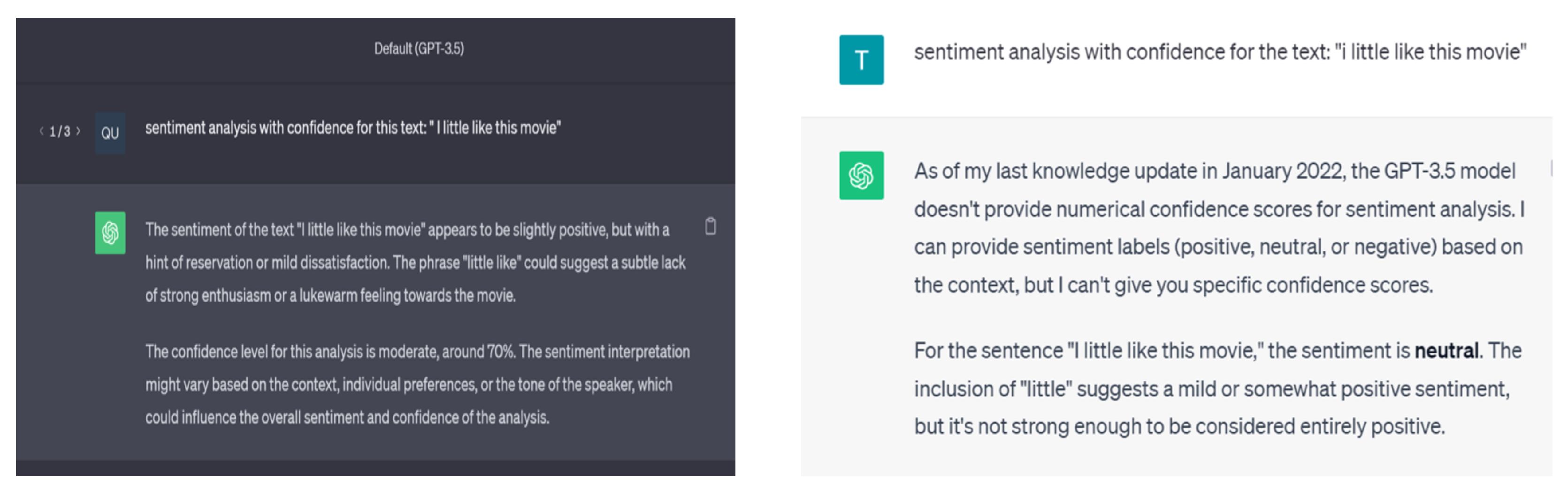Viewport: 1568px width, 494px height.
Task: Click the ChatGPT logo in light chat
Action: [861, 176]
